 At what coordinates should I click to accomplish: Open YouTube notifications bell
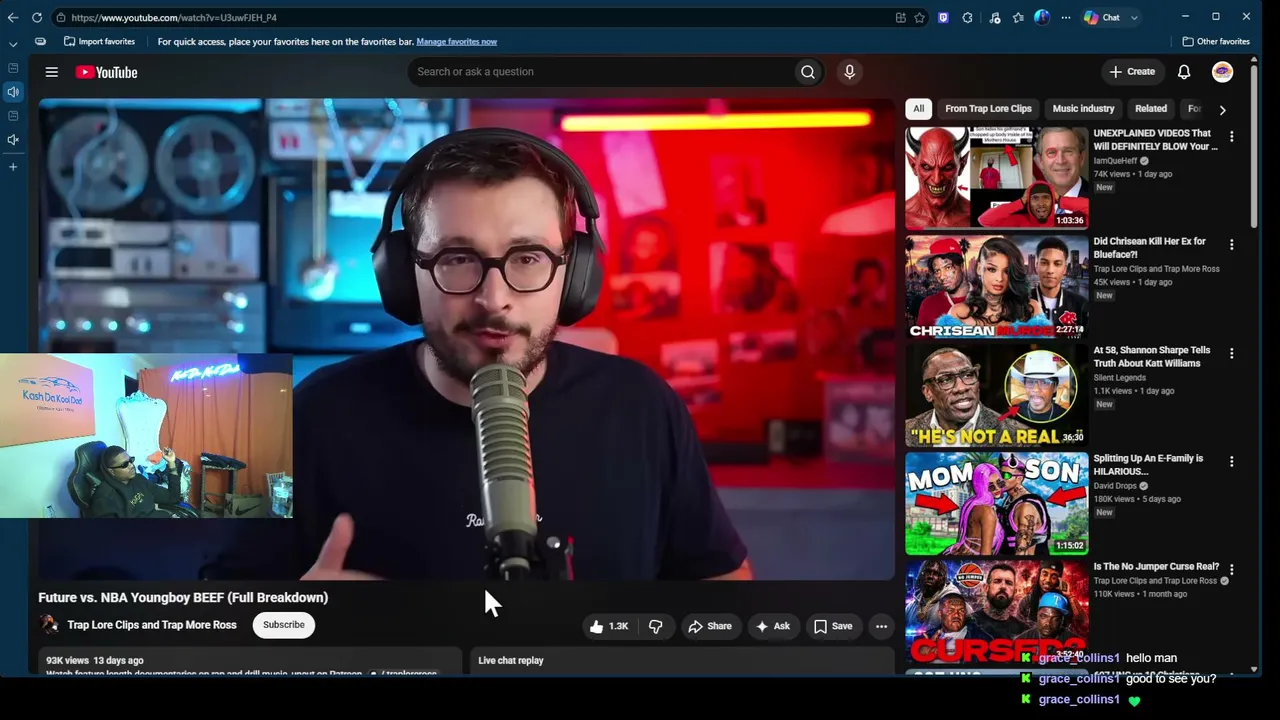(1184, 72)
